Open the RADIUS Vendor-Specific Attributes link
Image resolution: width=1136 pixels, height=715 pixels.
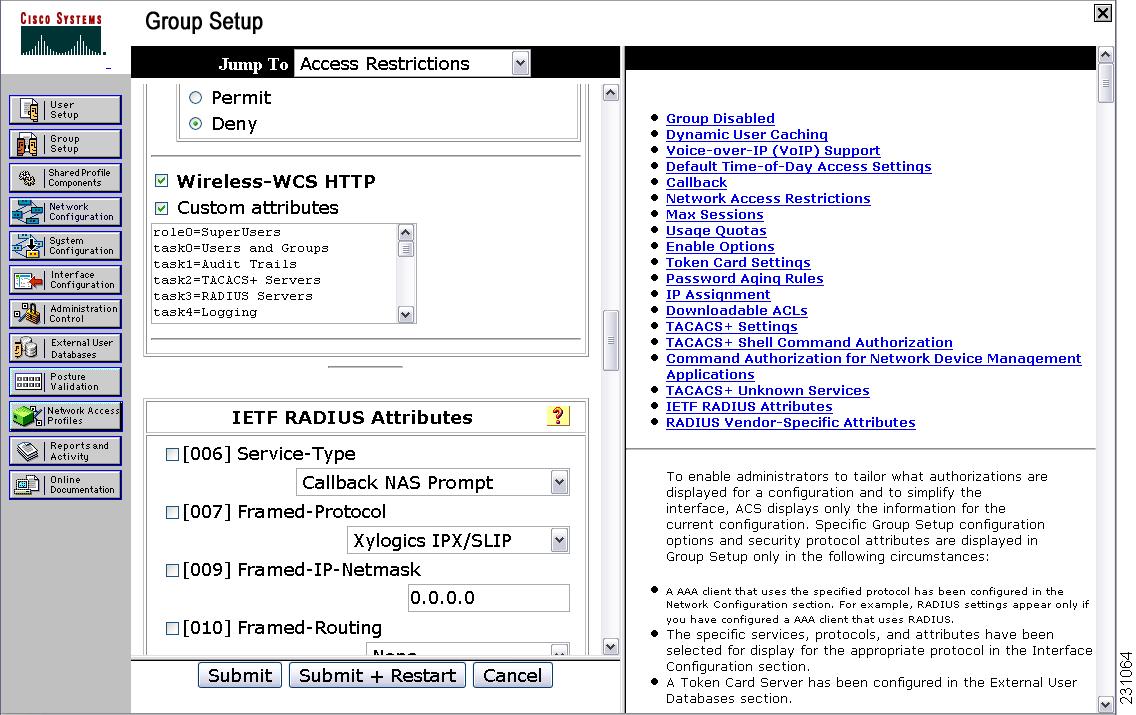click(790, 422)
